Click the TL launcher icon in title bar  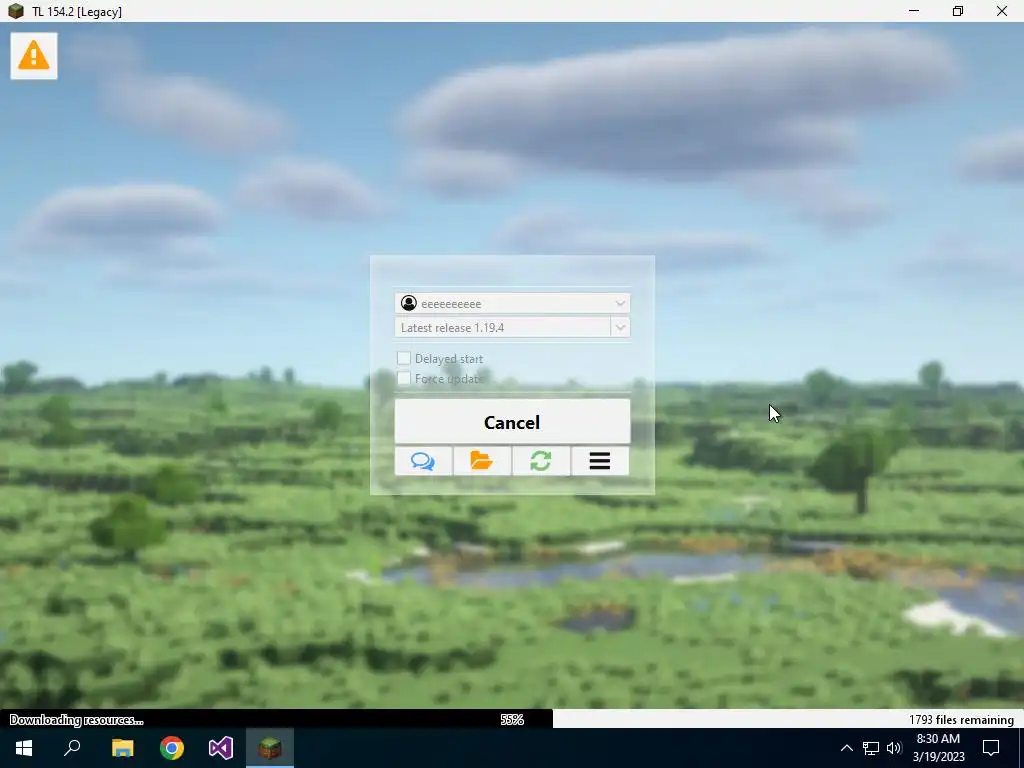(16, 11)
